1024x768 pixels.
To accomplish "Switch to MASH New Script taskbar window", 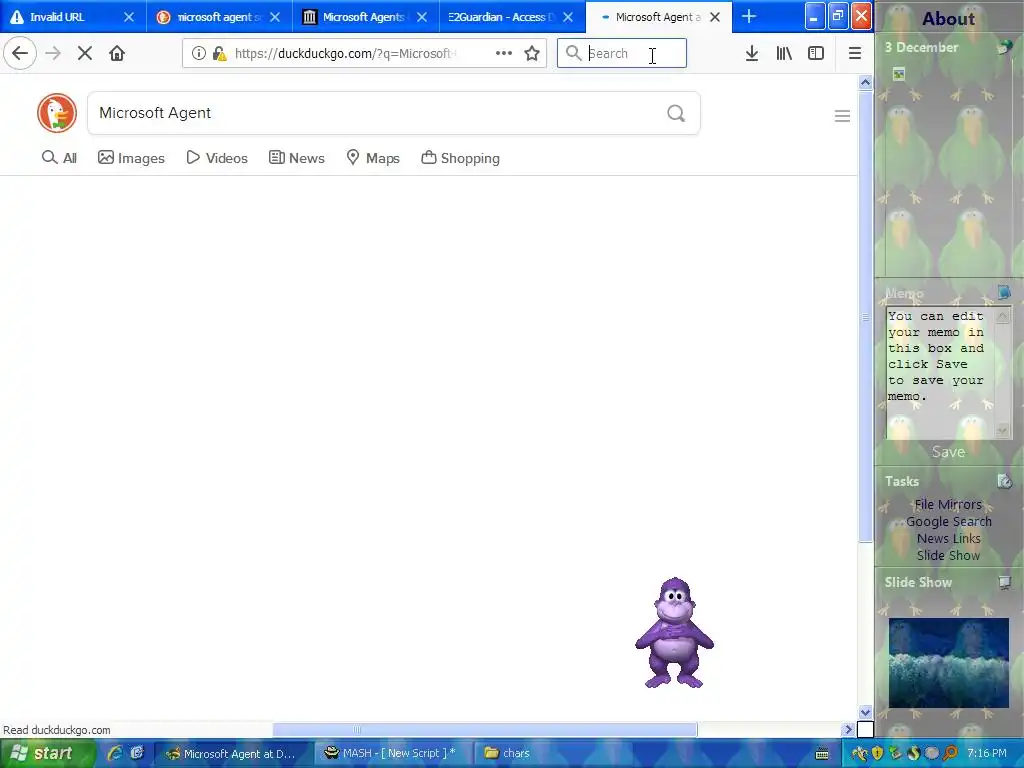I will point(391,753).
